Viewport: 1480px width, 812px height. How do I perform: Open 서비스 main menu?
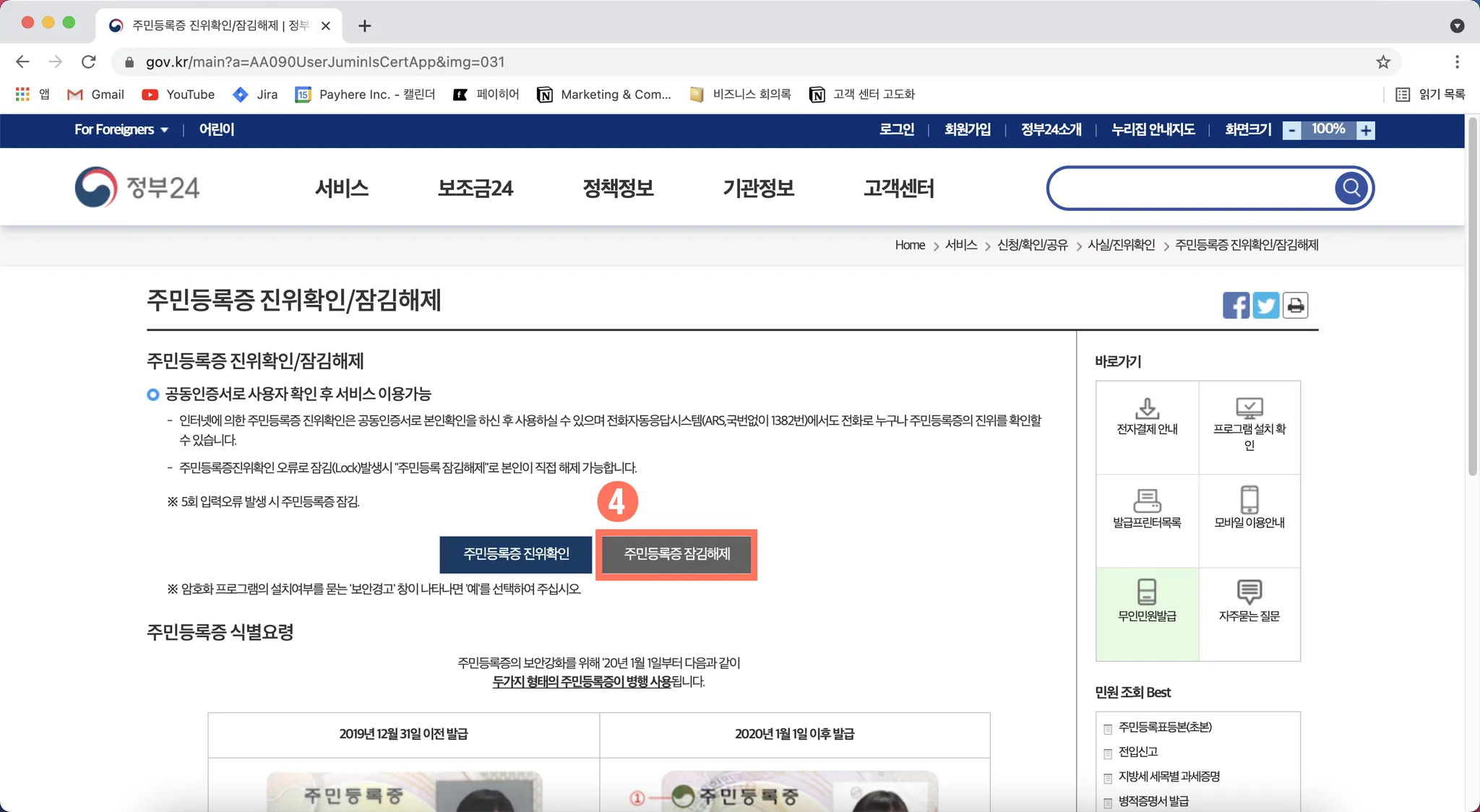[x=342, y=189]
